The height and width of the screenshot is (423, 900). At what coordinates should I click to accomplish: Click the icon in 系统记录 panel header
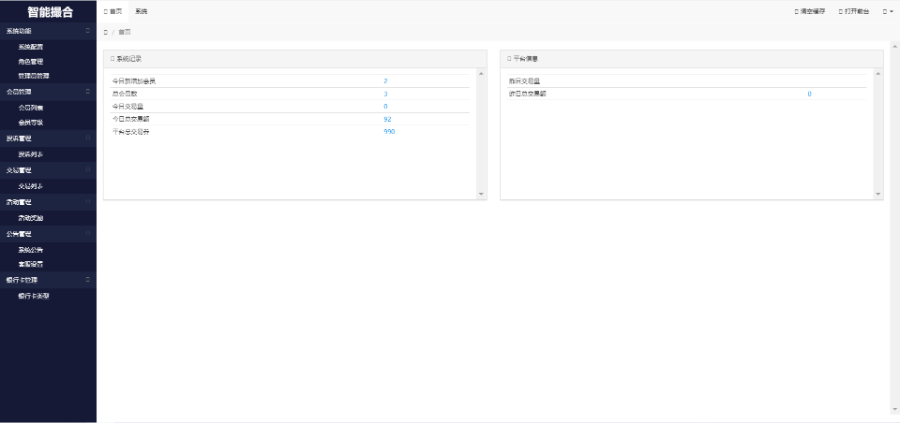pyautogui.click(x=112, y=59)
